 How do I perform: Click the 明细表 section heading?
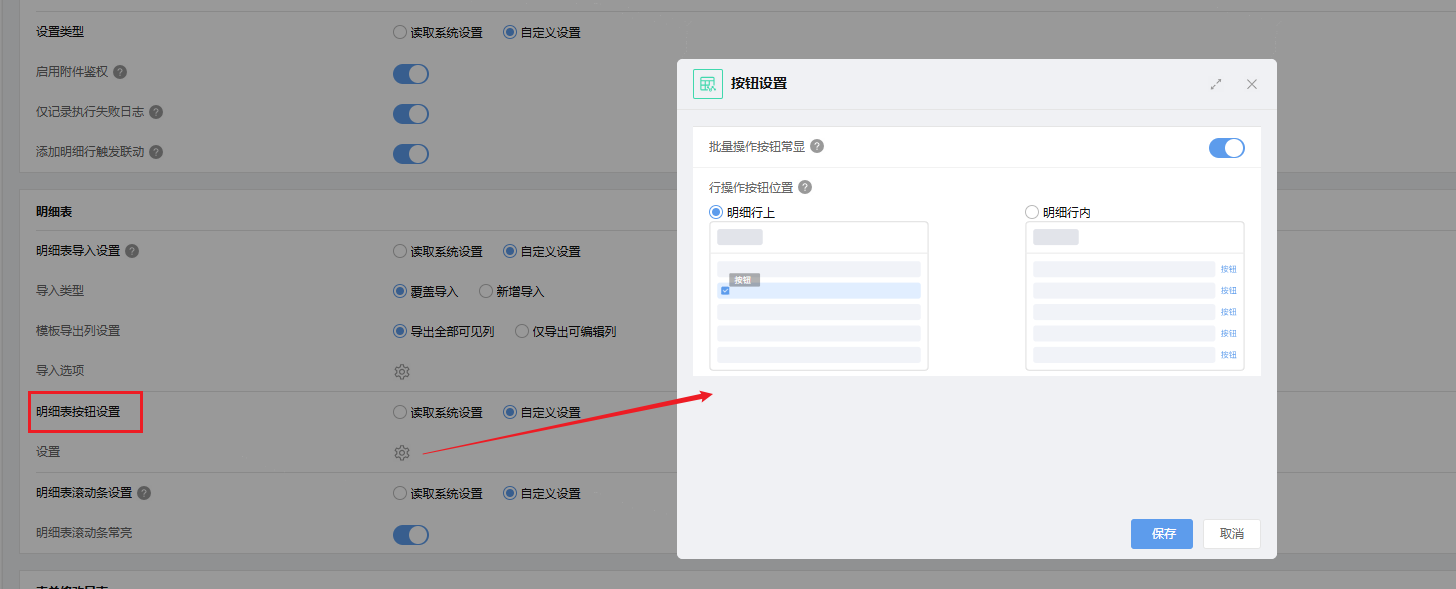pos(54,213)
